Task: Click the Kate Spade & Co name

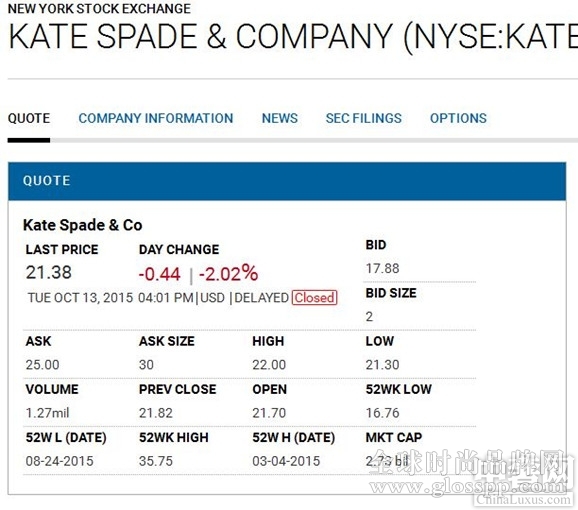Action: pos(83,225)
